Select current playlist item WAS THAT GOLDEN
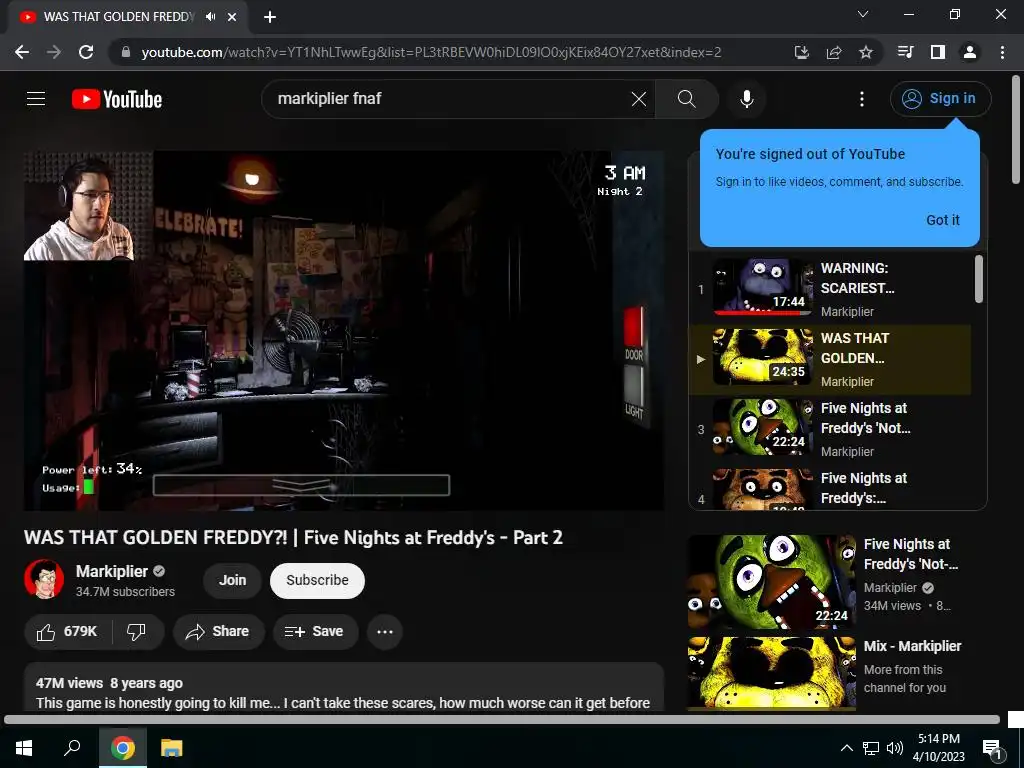 (829, 359)
